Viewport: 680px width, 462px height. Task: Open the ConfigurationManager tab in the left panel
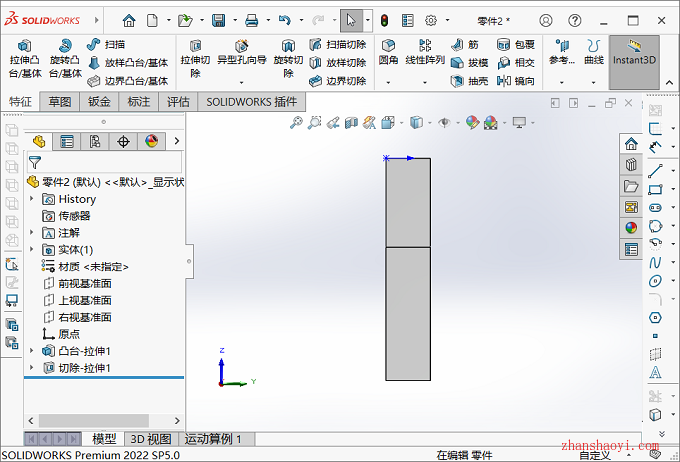tap(95, 141)
